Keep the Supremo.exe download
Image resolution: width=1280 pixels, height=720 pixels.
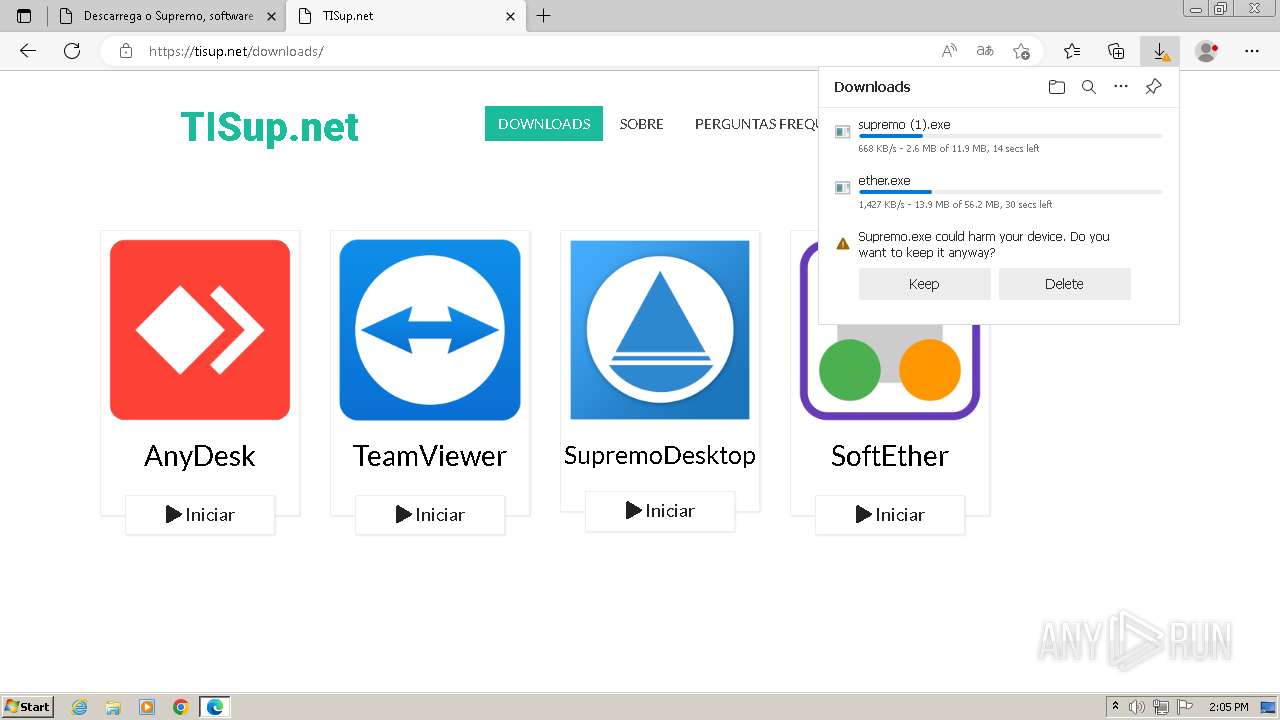click(x=924, y=284)
